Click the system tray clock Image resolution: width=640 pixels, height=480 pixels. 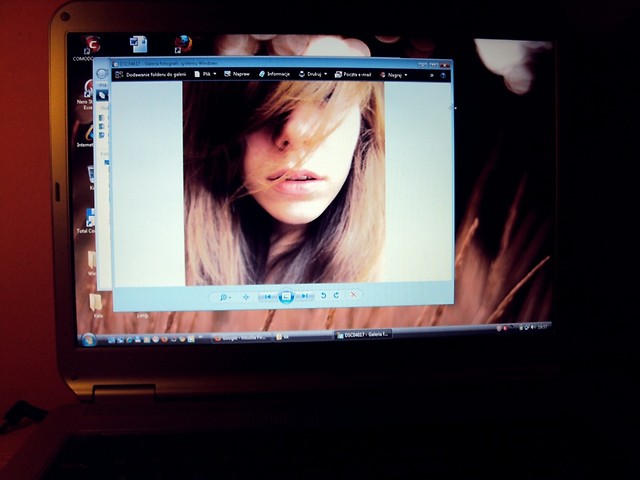[x=542, y=327]
